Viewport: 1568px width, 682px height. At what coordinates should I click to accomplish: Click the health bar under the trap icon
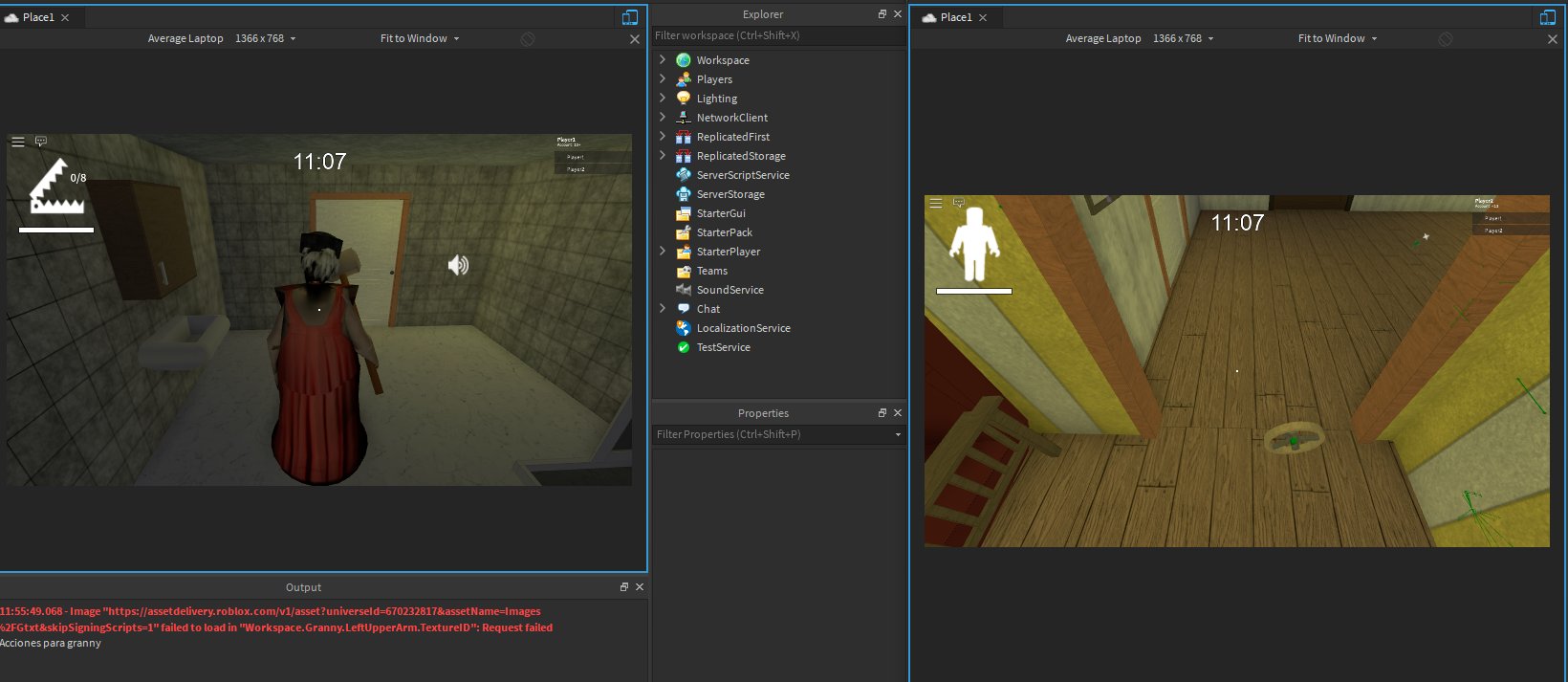click(x=56, y=230)
